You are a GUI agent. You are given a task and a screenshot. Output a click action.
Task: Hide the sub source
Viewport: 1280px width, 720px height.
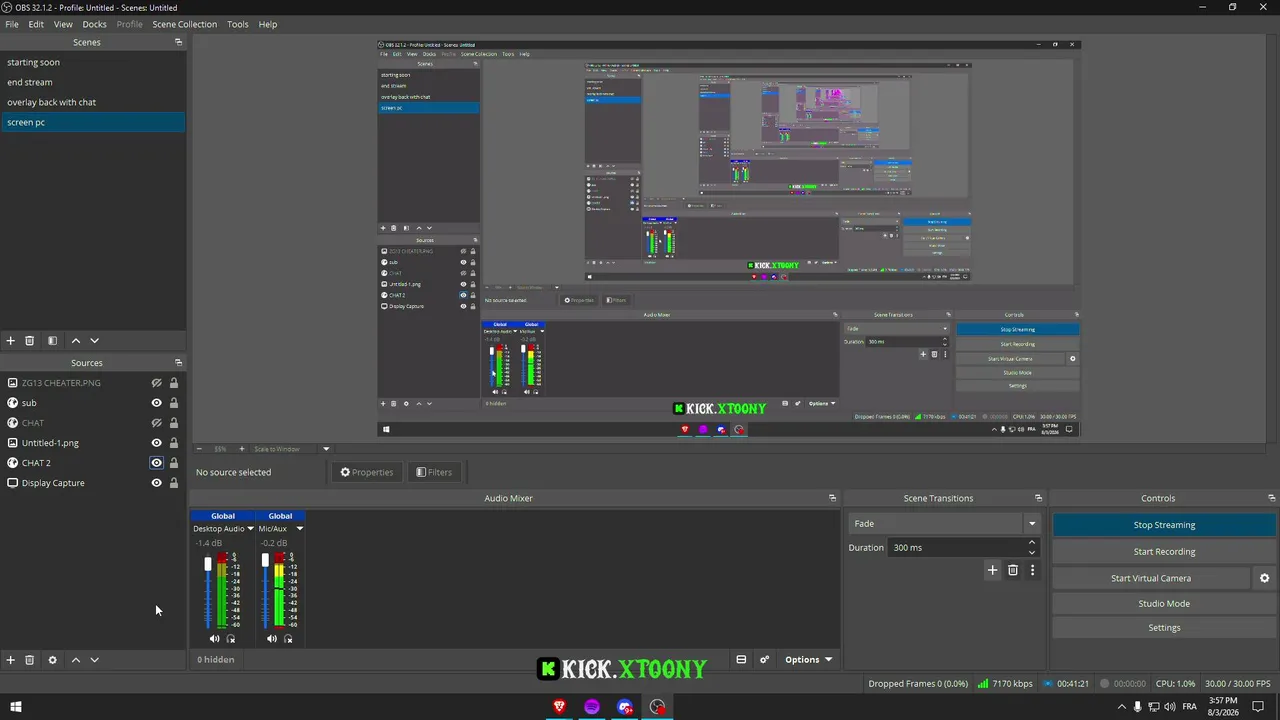click(156, 403)
